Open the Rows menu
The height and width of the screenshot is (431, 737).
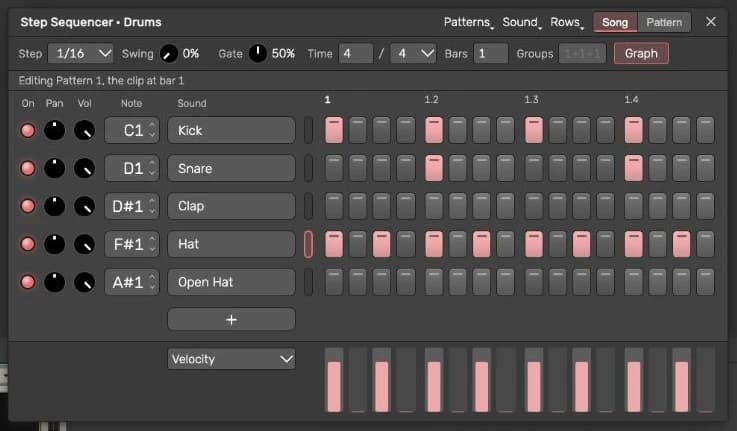[x=567, y=22]
